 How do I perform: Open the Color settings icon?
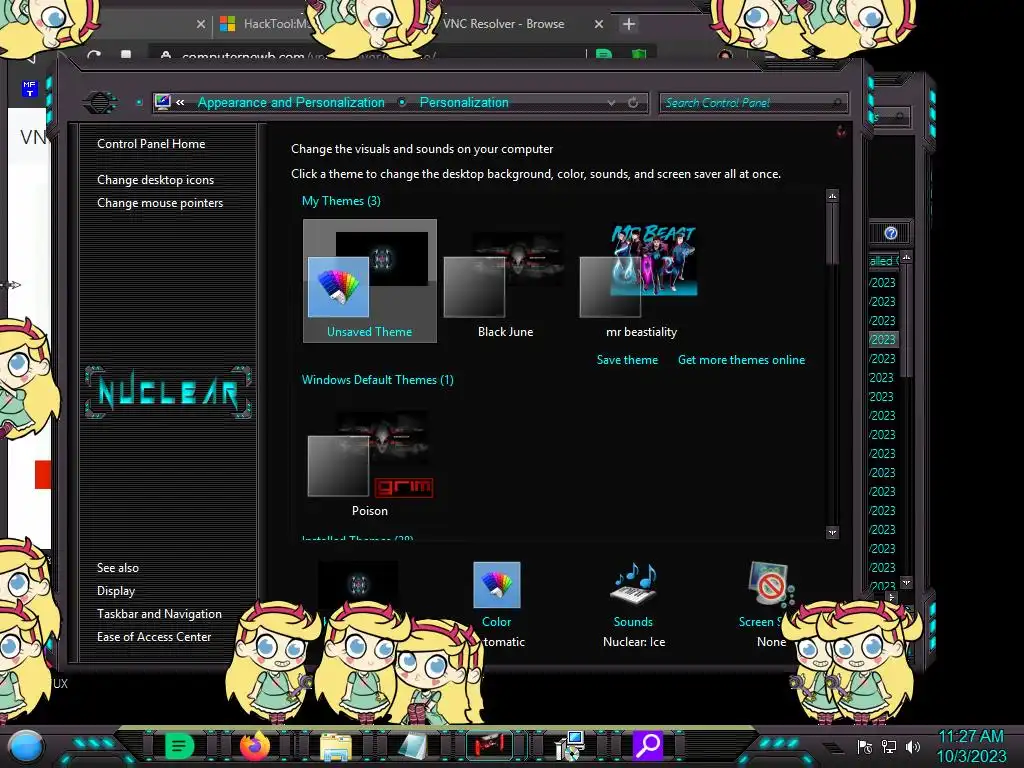(x=496, y=585)
